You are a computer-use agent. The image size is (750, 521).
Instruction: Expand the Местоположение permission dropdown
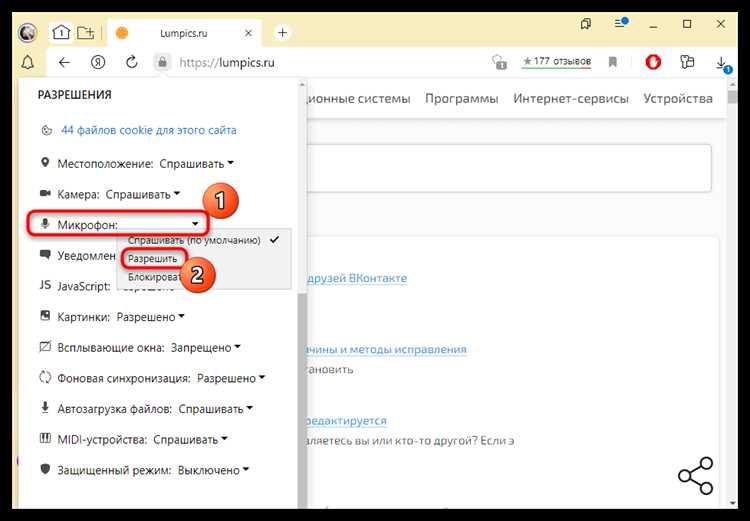tap(197, 164)
